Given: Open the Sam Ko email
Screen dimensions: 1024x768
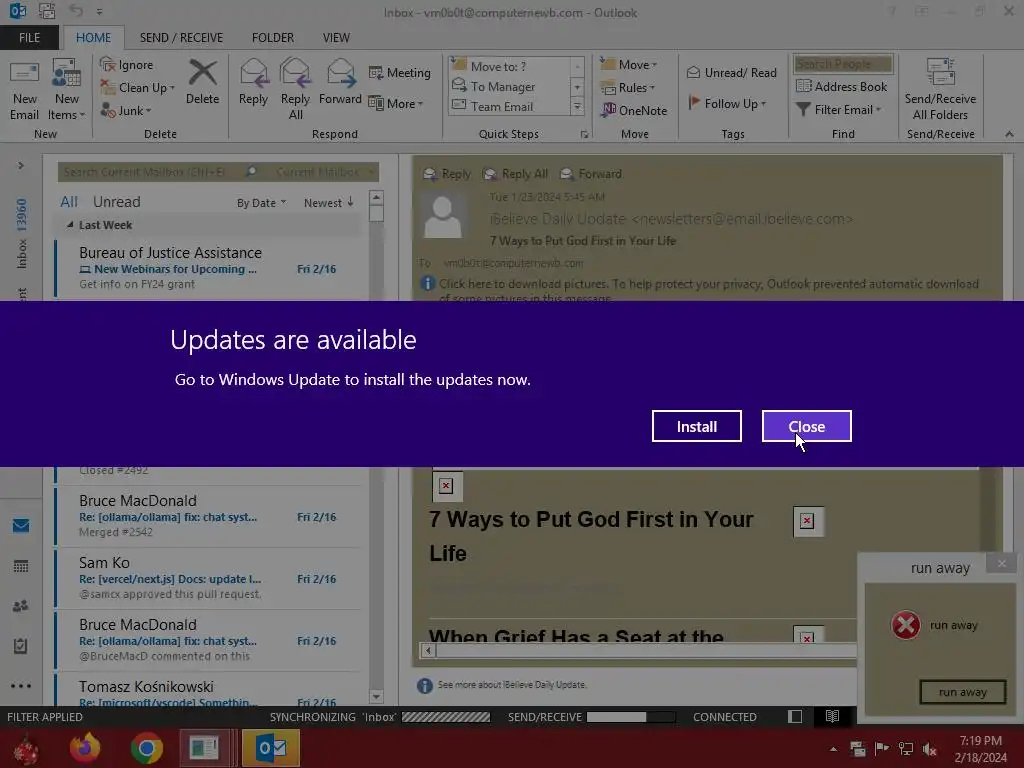Looking at the screenshot, I should click(x=208, y=579).
